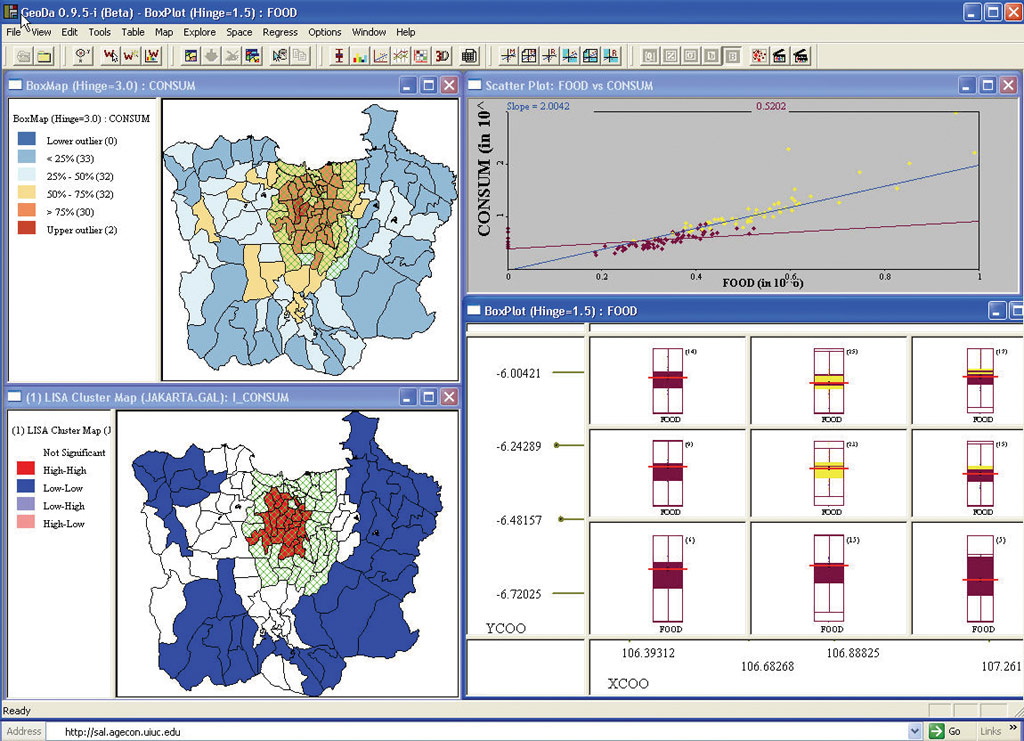The height and width of the screenshot is (741, 1024).
Task: Click the > 75% (30) legend label
Action: pyautogui.click(x=70, y=212)
